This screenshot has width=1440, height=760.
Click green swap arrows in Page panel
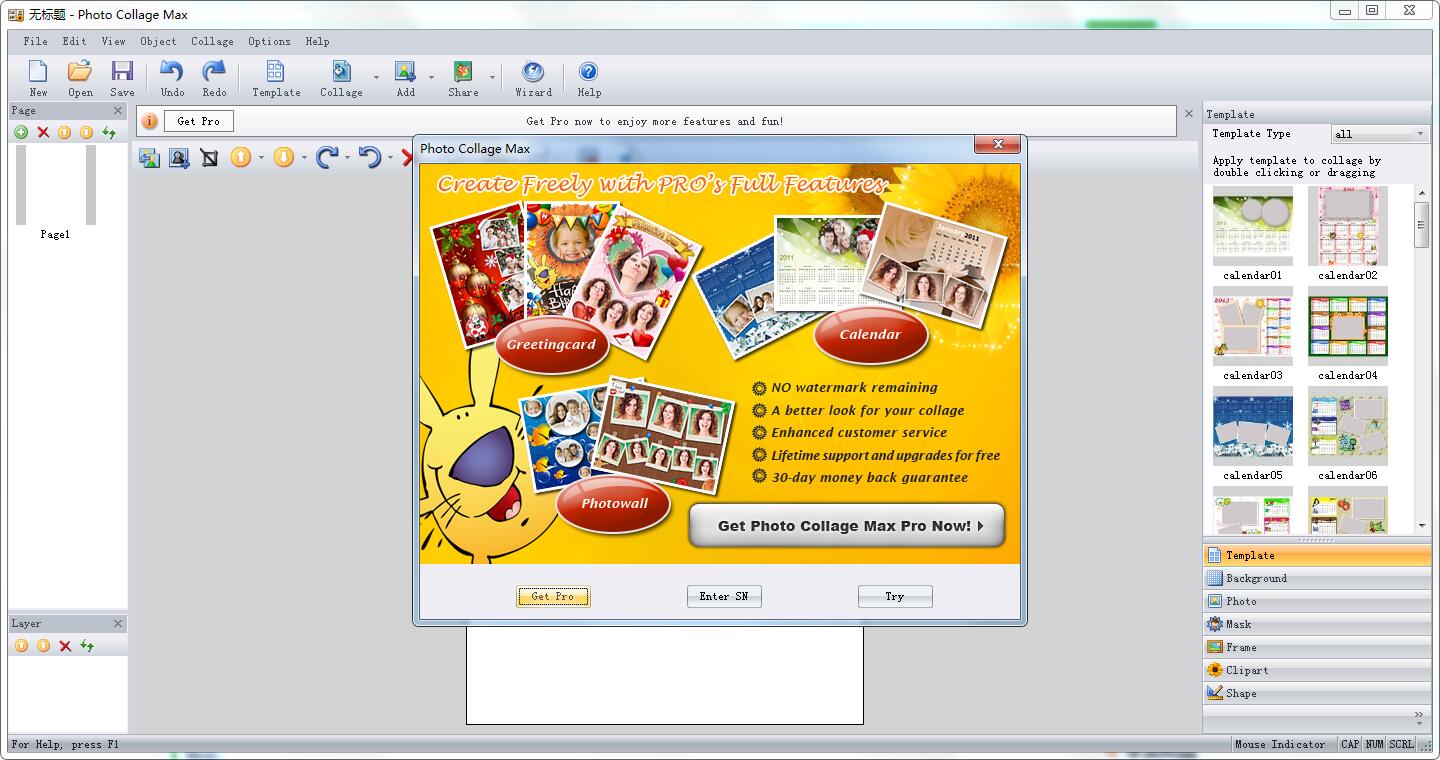[109, 132]
